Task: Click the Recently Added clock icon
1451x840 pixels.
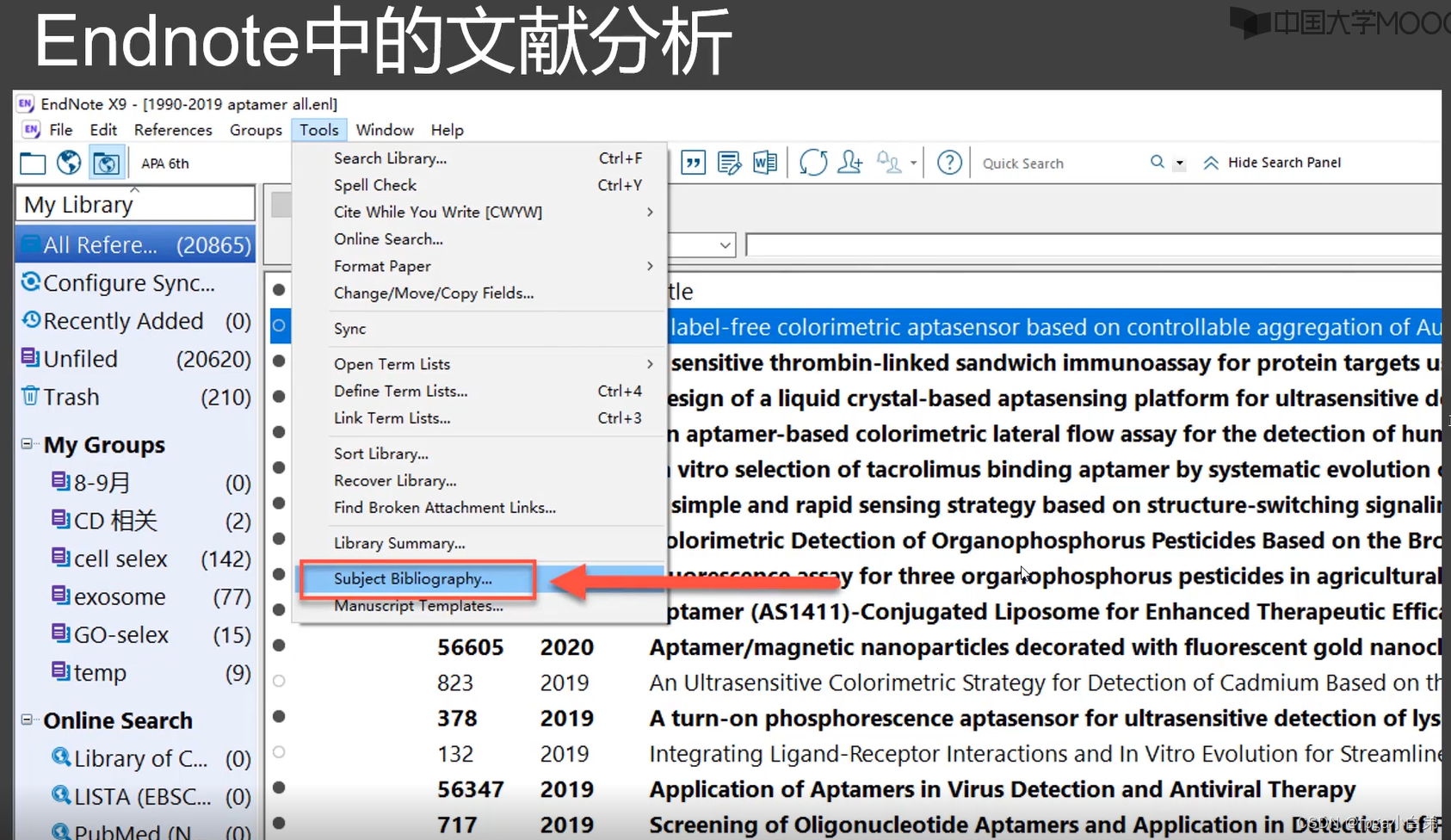Action: click(x=32, y=319)
